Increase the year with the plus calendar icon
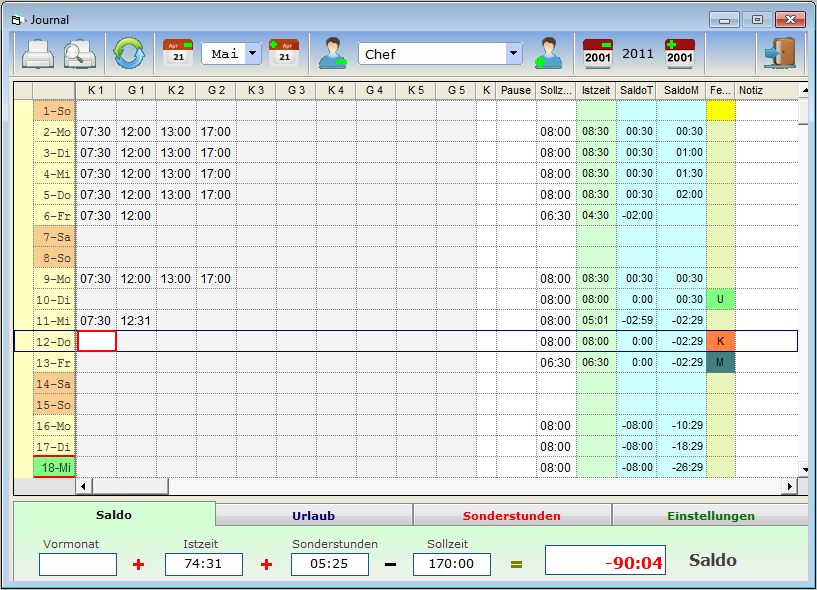 click(x=680, y=54)
